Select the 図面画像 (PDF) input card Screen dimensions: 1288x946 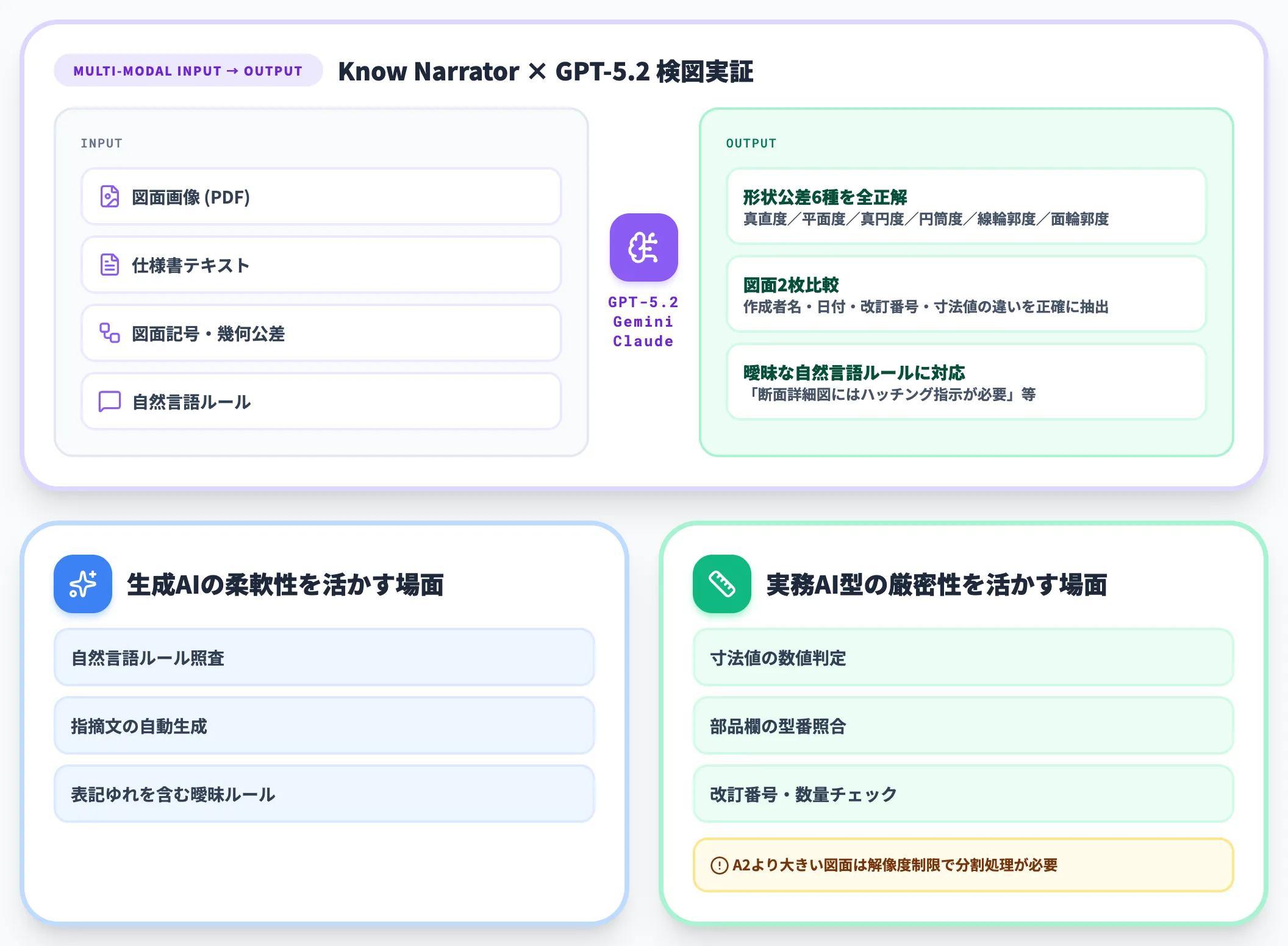(321, 197)
